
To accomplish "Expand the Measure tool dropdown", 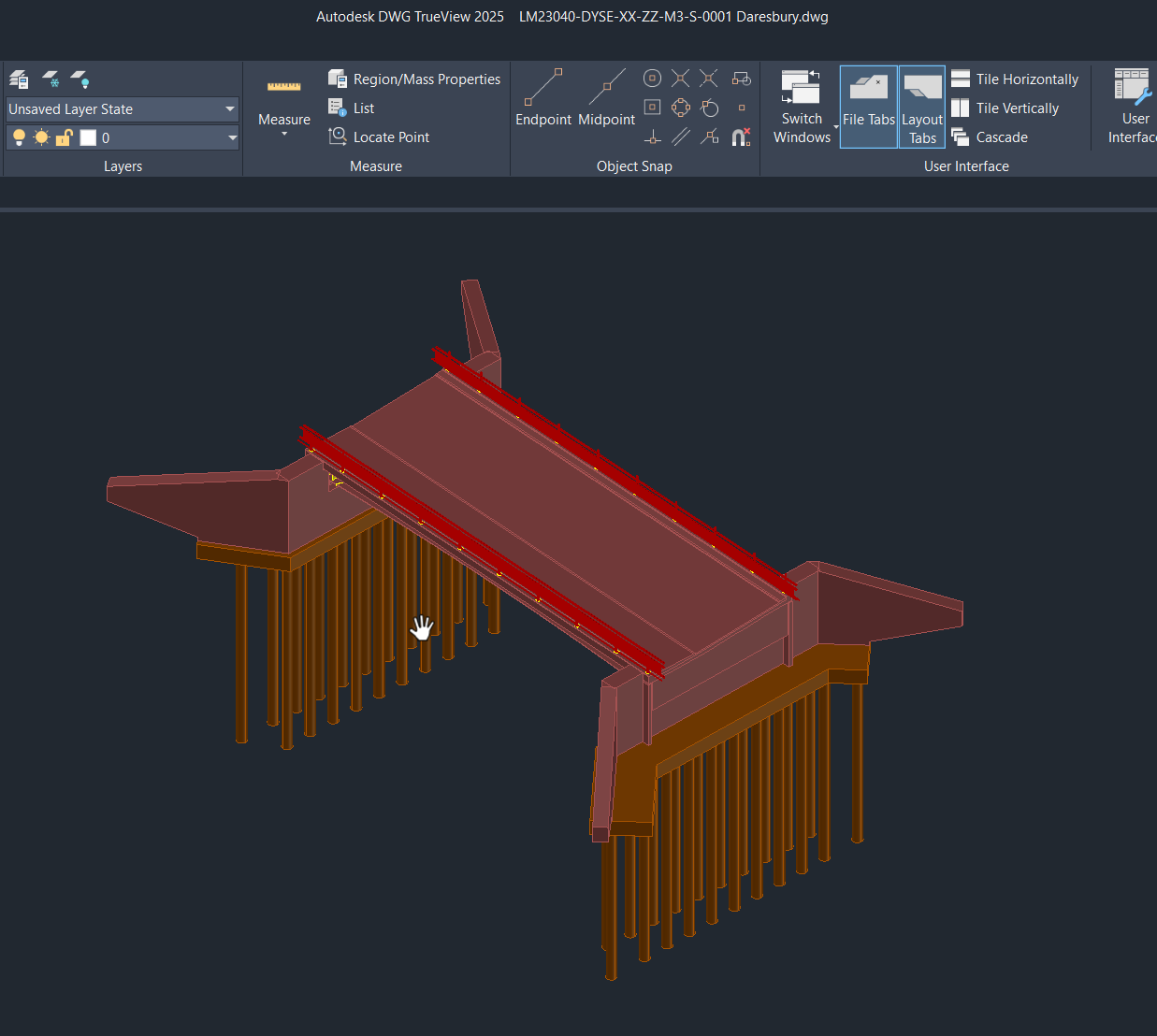I will pyautogui.click(x=284, y=134).
